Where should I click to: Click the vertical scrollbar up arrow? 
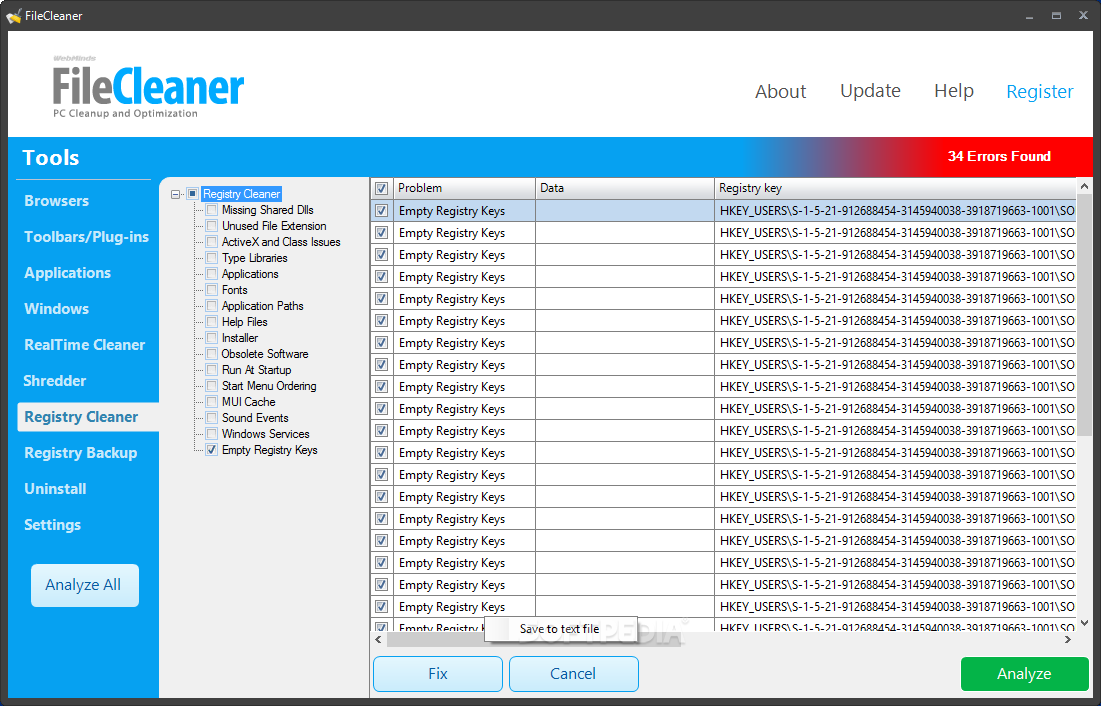coord(1084,187)
